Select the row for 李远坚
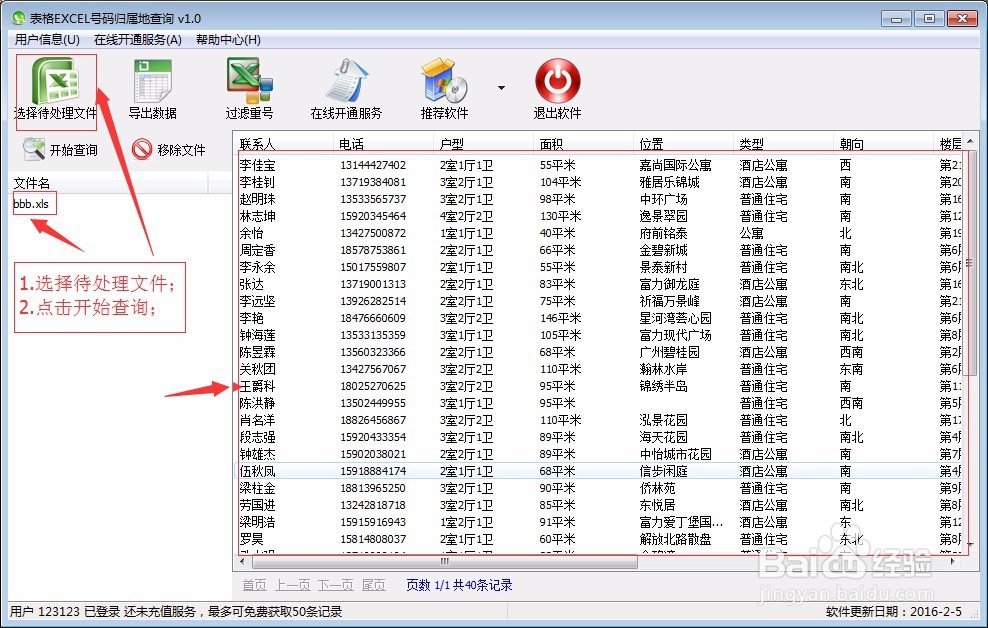This screenshot has width=988, height=628. (x=598, y=301)
